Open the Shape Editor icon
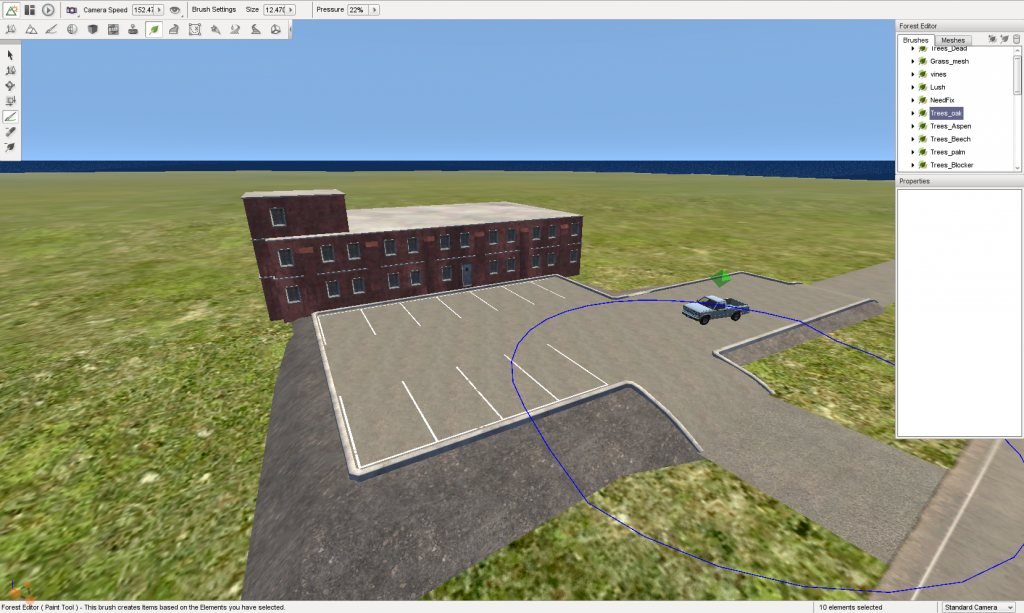This screenshot has height=613, width=1024. pos(276,29)
